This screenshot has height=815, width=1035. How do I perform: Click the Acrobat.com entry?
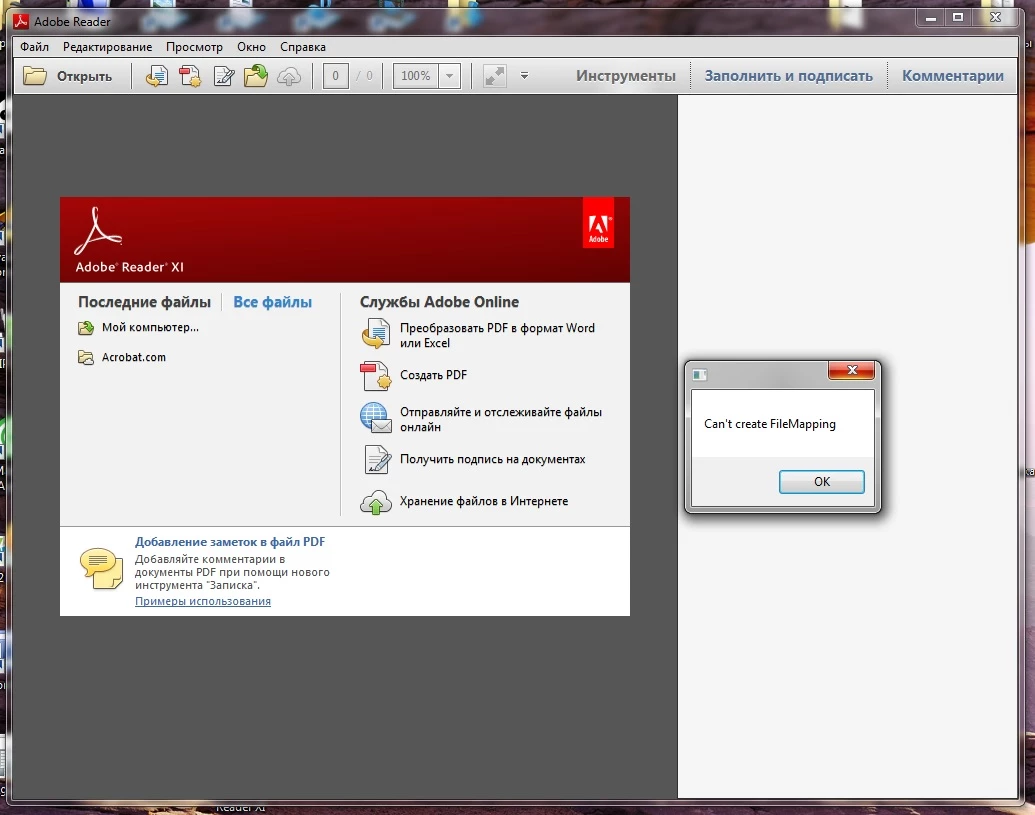134,357
